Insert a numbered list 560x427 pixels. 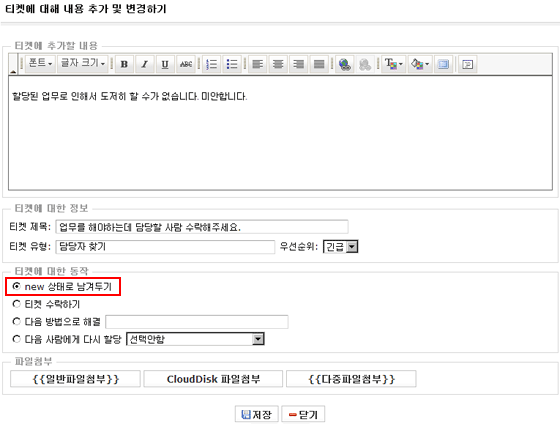pos(212,64)
